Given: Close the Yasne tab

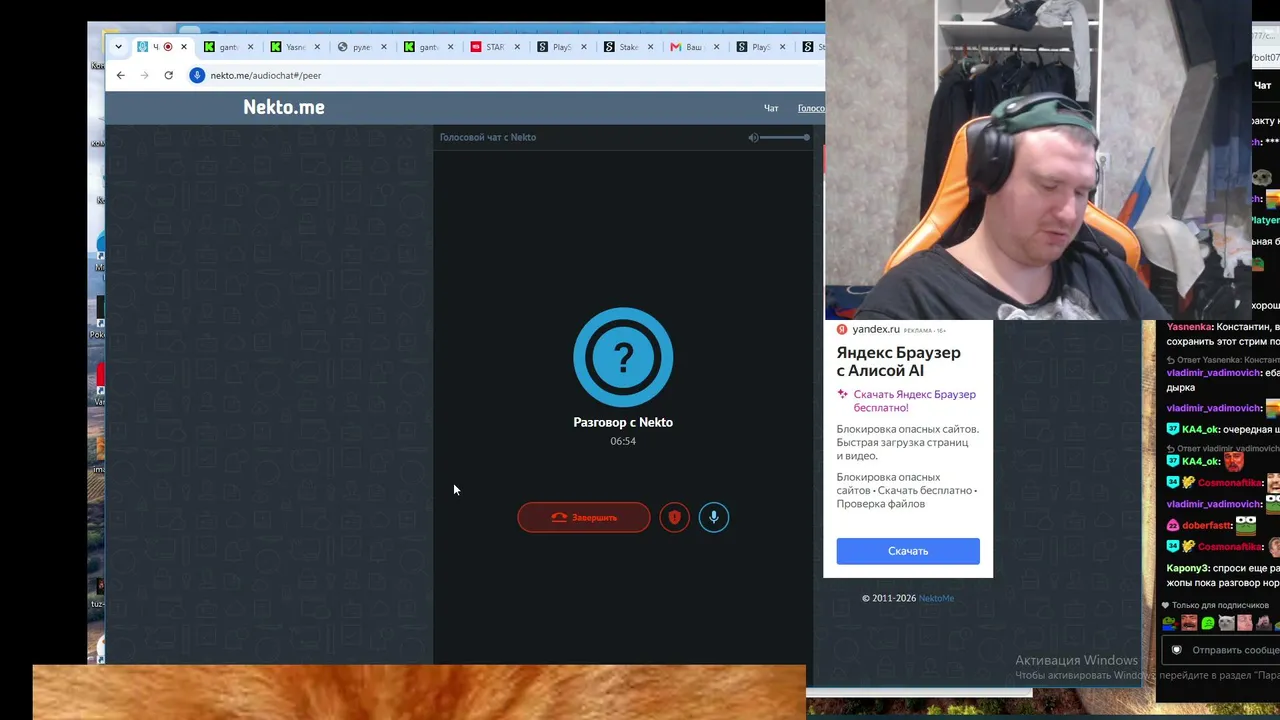Looking at the screenshot, I should (317, 47).
